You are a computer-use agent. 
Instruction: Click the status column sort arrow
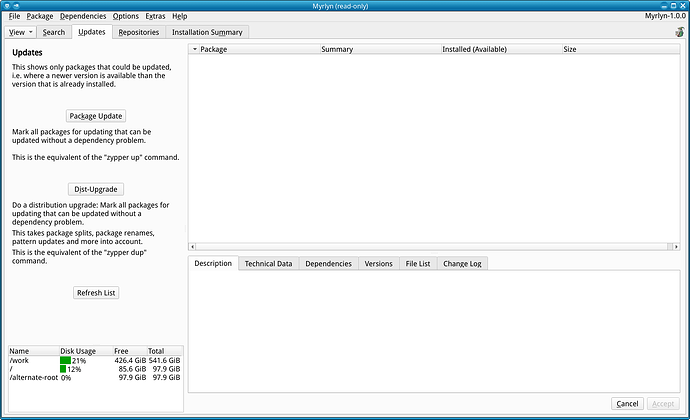click(x=195, y=49)
